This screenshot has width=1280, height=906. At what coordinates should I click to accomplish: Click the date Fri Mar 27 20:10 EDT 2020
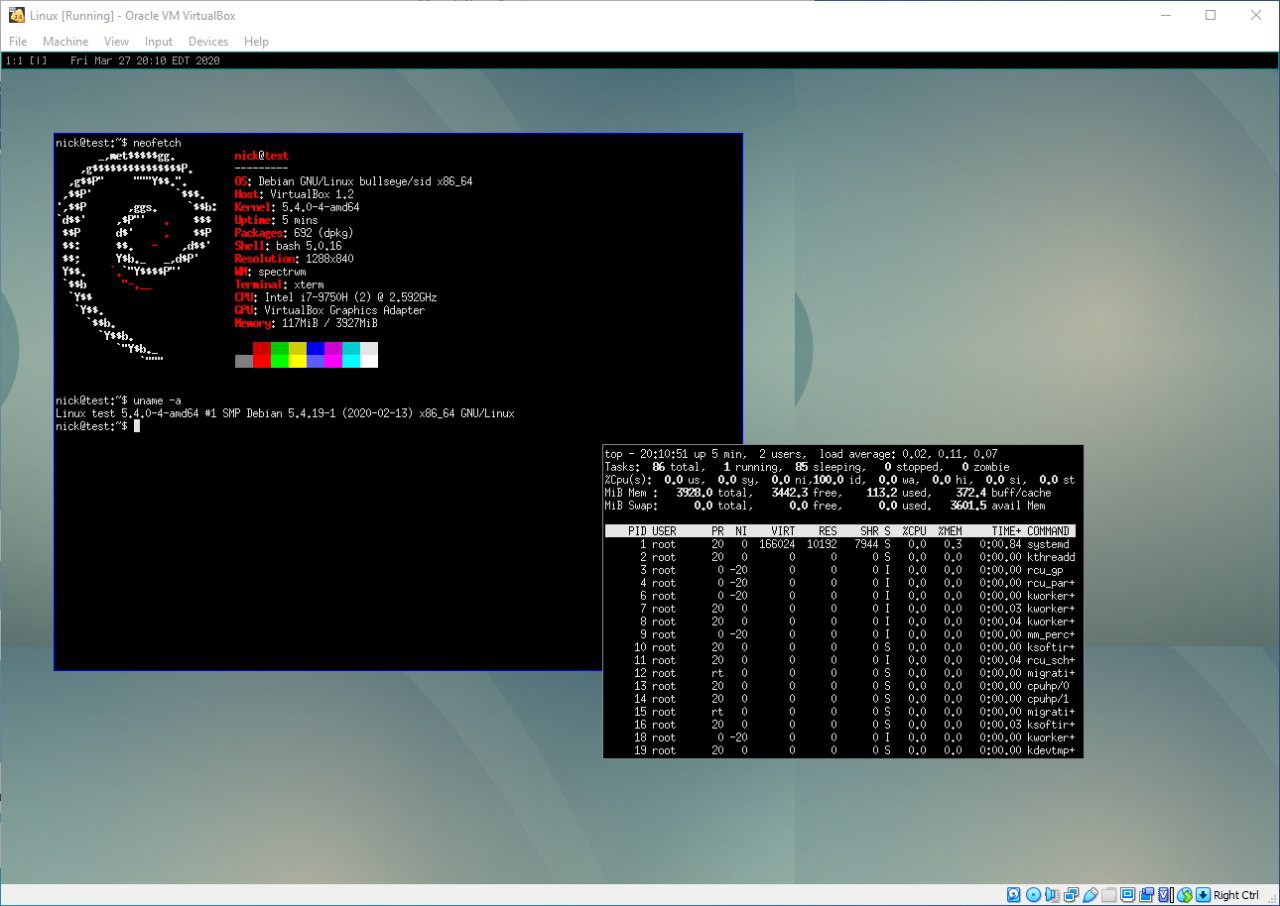[145, 61]
